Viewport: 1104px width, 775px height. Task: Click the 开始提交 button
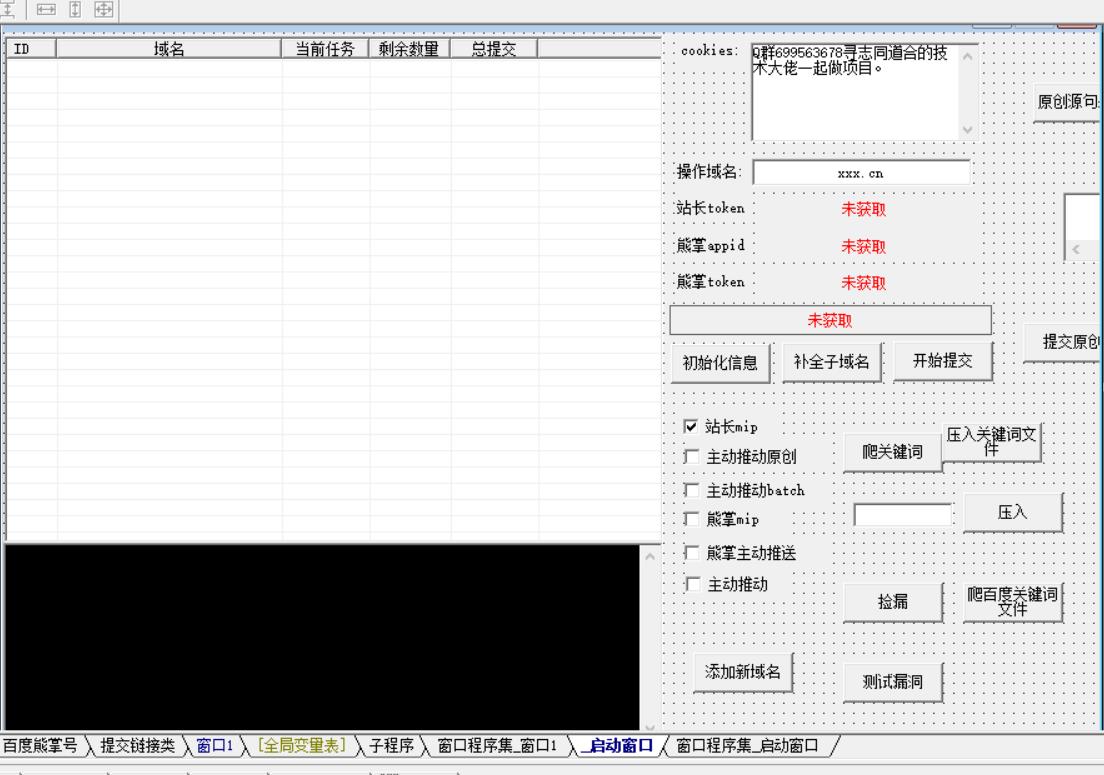(943, 361)
